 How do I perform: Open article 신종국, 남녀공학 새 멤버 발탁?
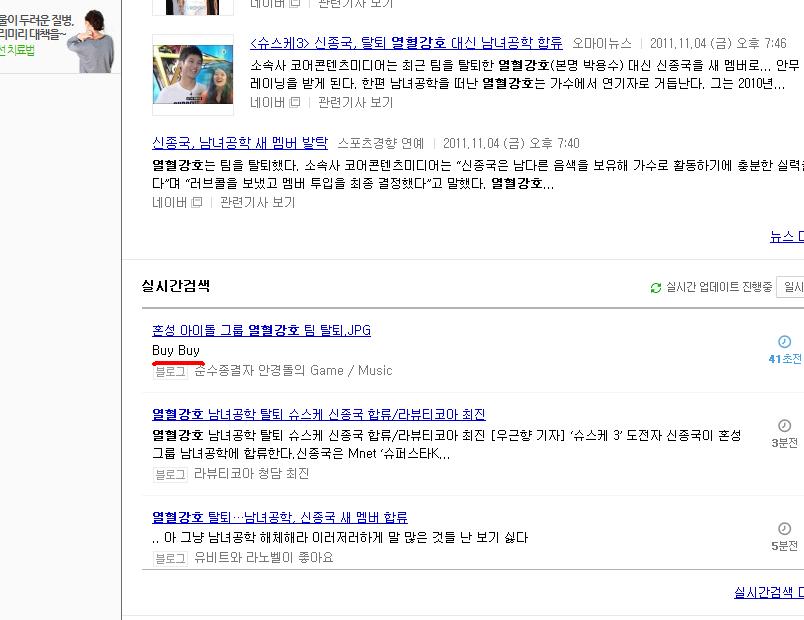click(x=240, y=143)
